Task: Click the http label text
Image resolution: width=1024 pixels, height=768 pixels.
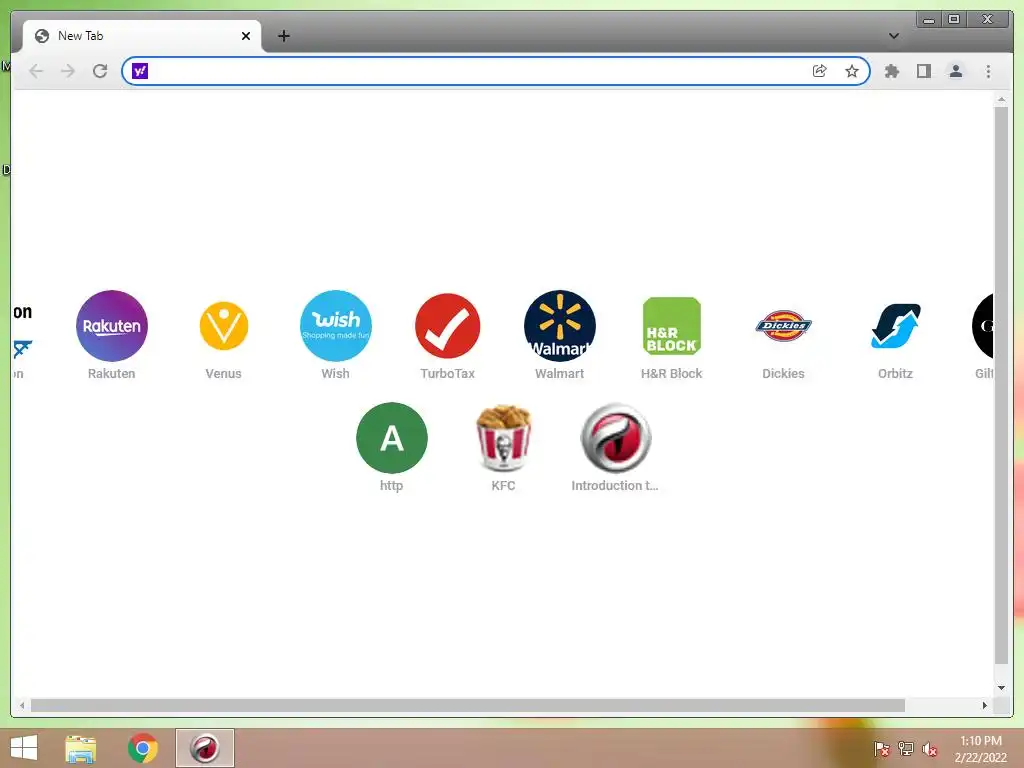Action: (392, 486)
